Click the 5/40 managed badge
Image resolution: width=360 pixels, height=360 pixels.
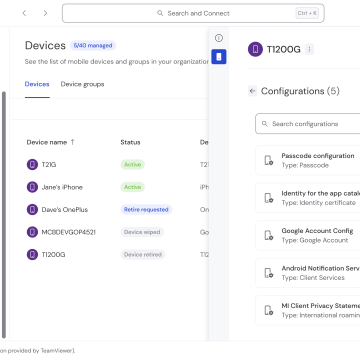coord(93,46)
